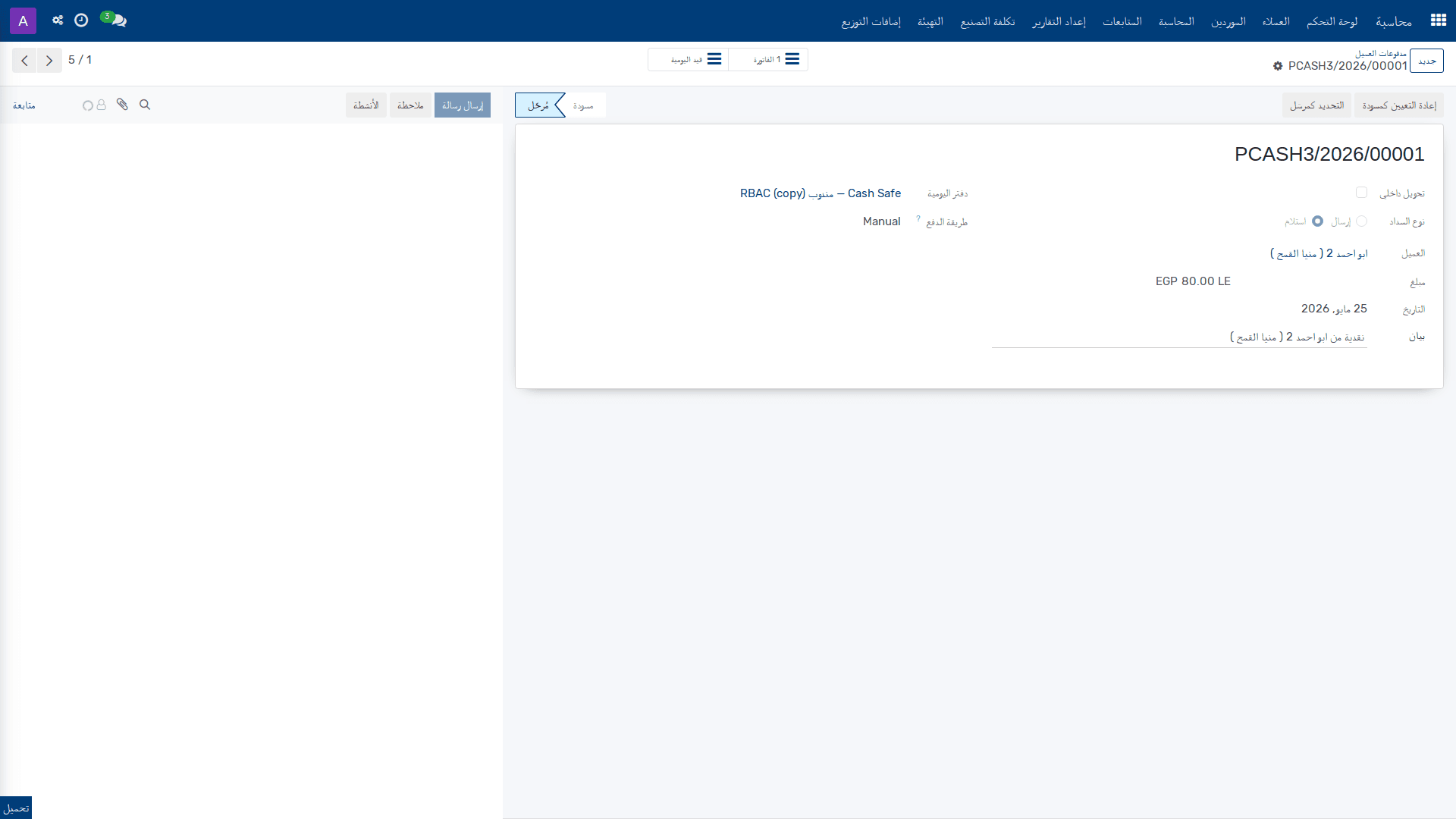This screenshot has height=819, width=1456.
Task: Click the actions gear next to PCASH3/2026/00001
Action: [x=1278, y=66]
